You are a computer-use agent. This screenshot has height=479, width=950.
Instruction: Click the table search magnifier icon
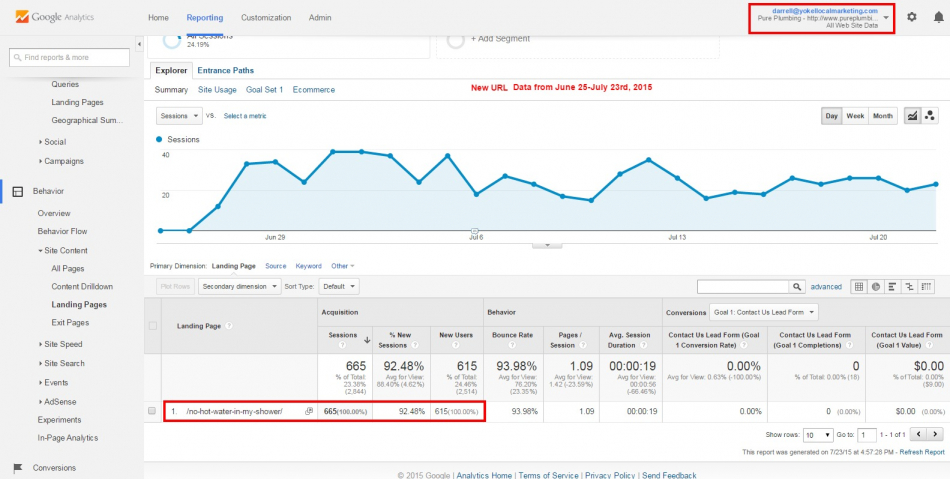pos(799,287)
